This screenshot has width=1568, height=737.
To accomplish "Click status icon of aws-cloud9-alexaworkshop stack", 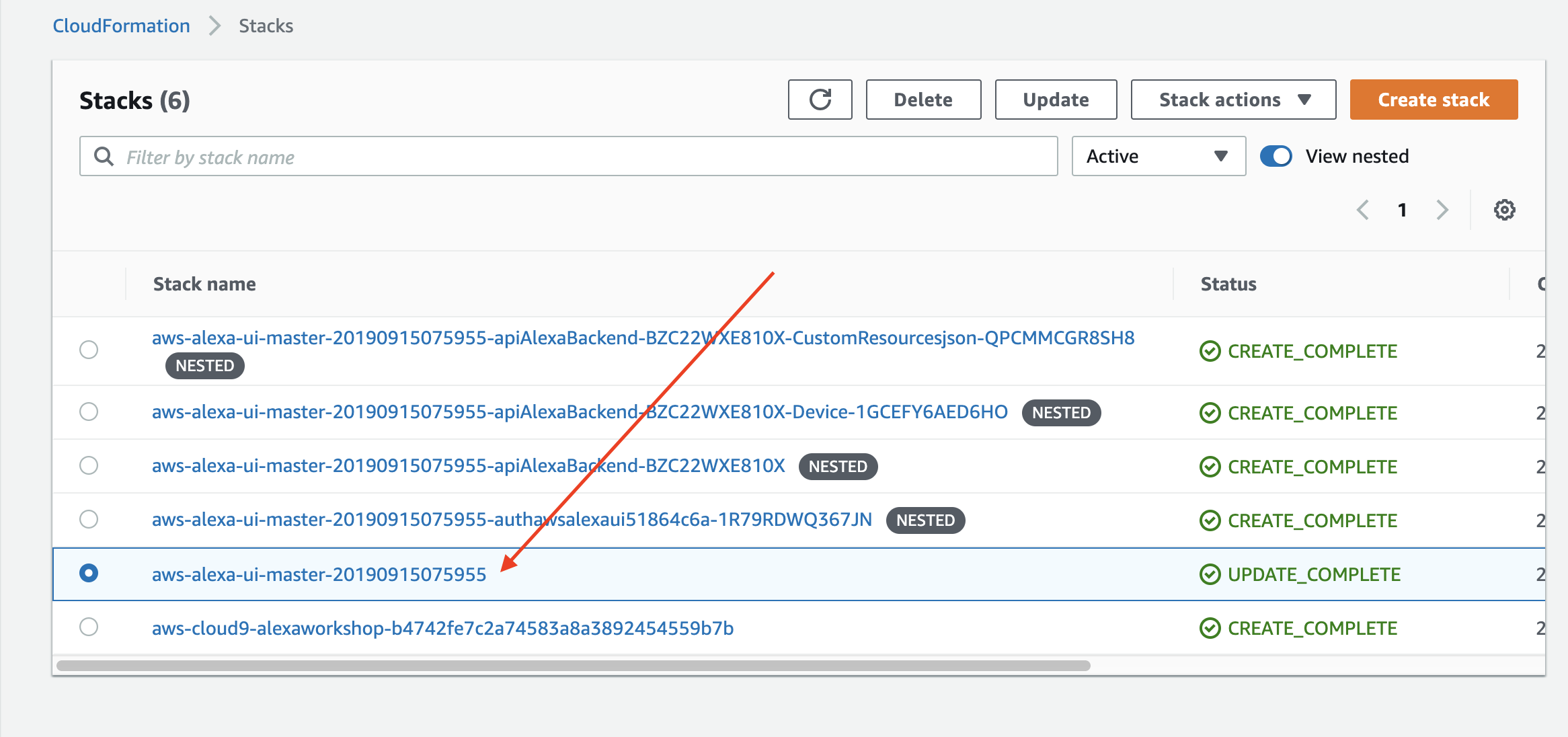I will (x=1210, y=628).
